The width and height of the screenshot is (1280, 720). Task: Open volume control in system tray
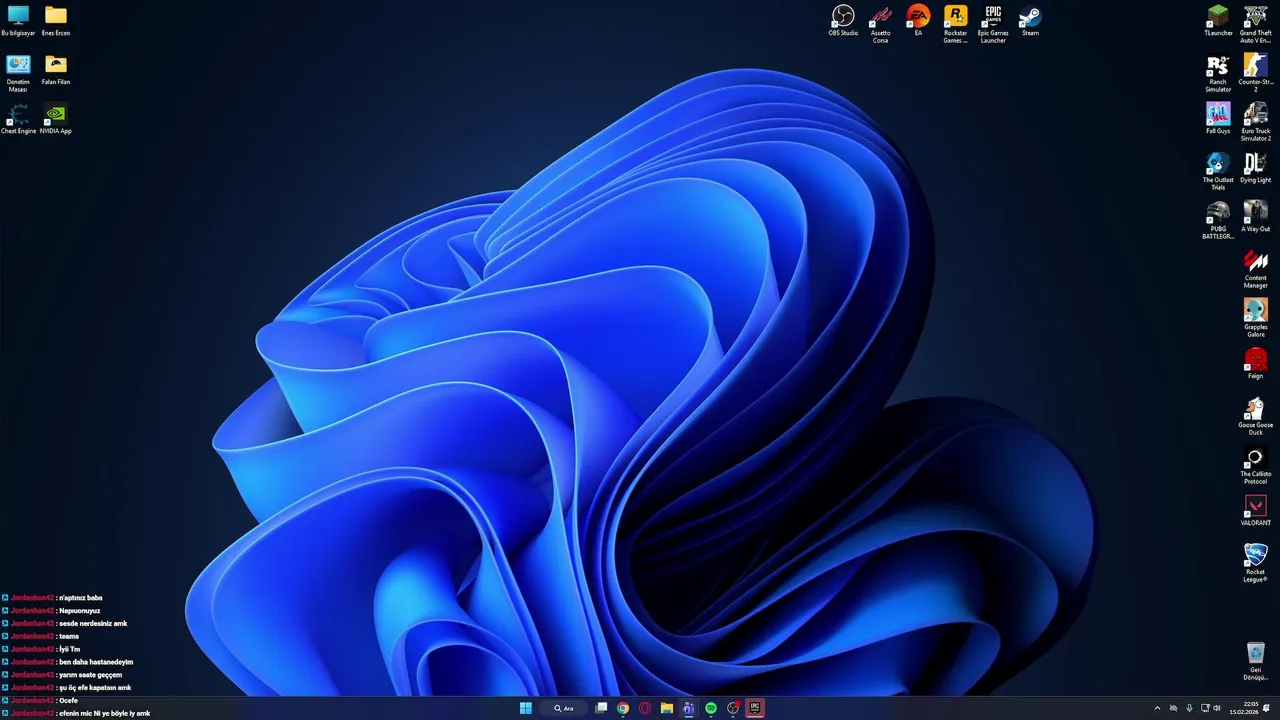coord(1217,708)
